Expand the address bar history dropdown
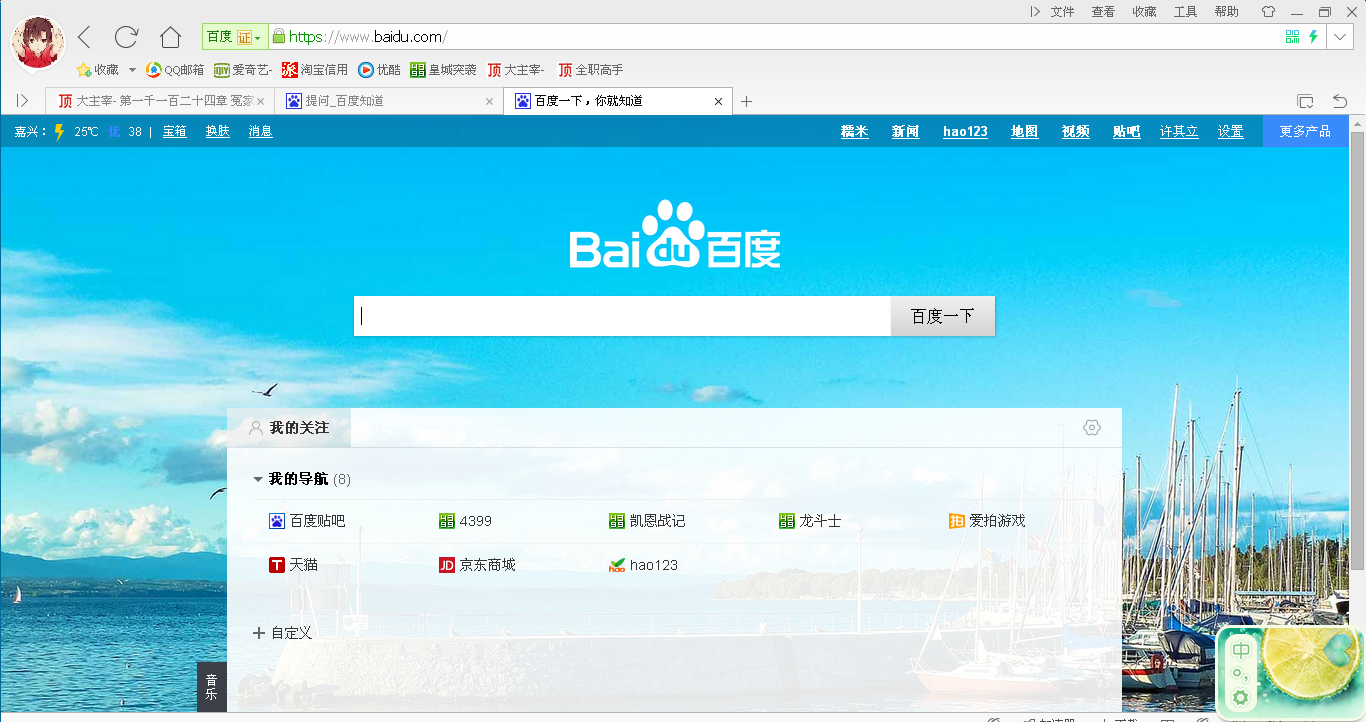 (x=1340, y=37)
